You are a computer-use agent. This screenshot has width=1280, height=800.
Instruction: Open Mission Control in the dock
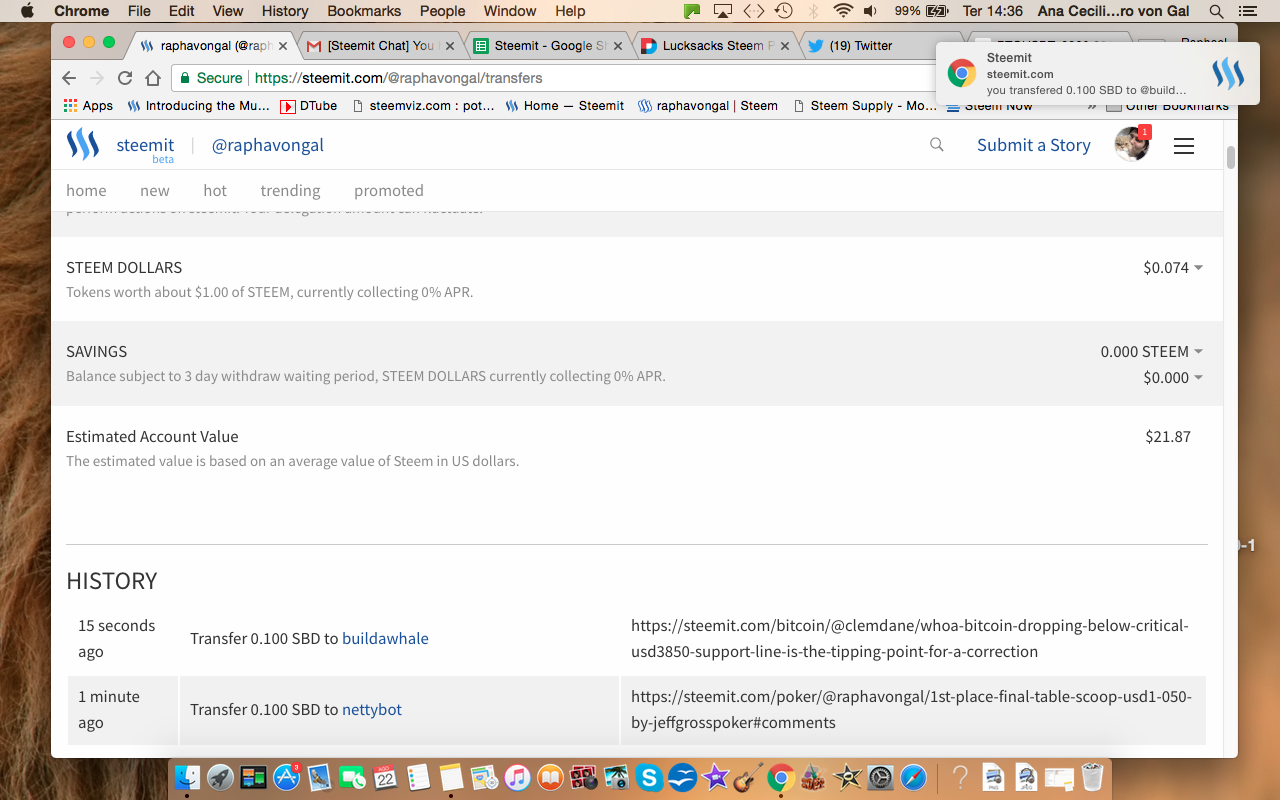click(x=254, y=776)
